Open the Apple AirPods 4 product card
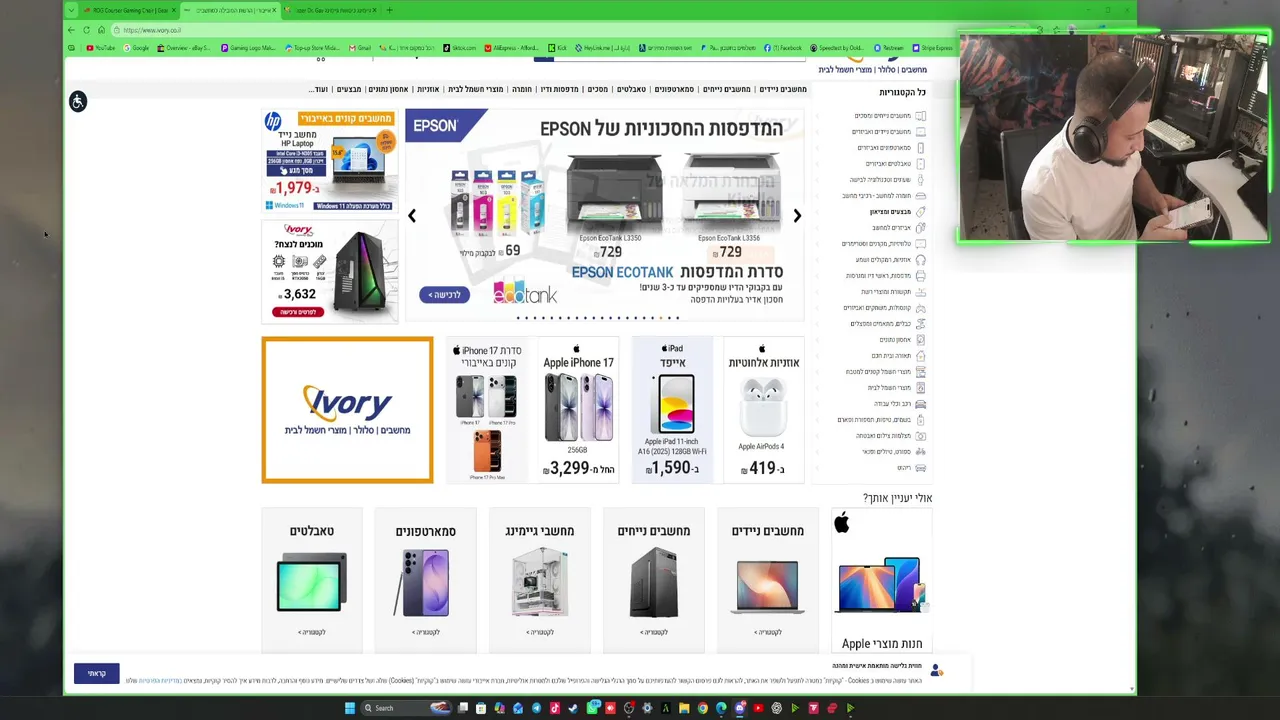1280x720 pixels. tap(763, 410)
